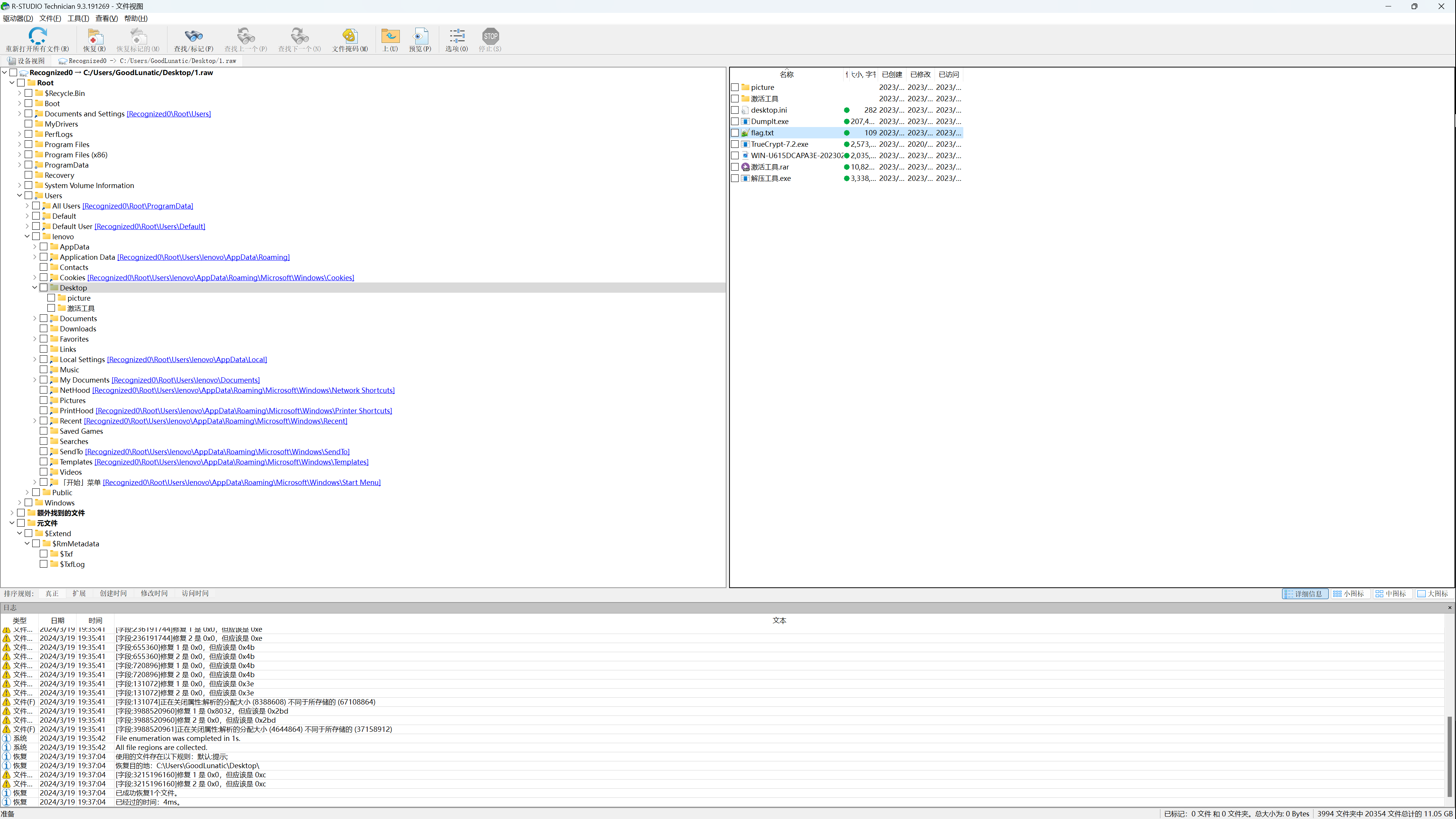
Task: Sort by 创建时间 in sort rules
Action: [x=113, y=593]
